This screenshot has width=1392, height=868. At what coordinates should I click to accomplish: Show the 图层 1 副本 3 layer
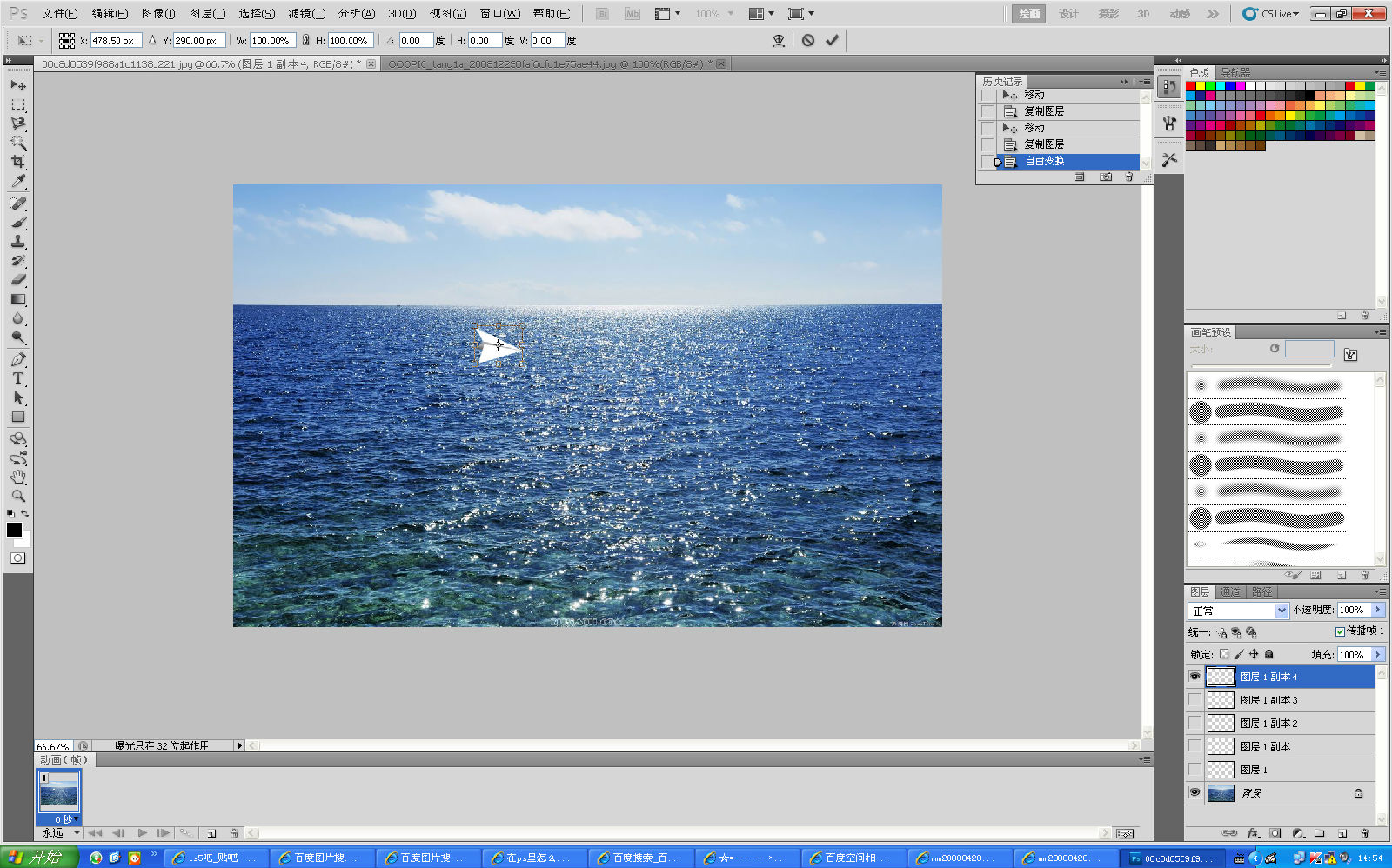(1195, 700)
